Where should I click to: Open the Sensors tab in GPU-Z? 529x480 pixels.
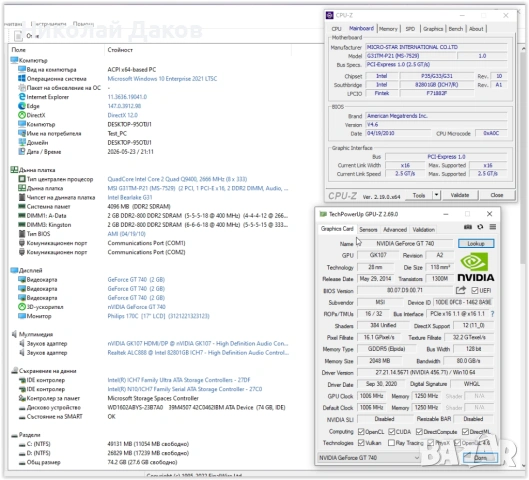(x=368, y=229)
